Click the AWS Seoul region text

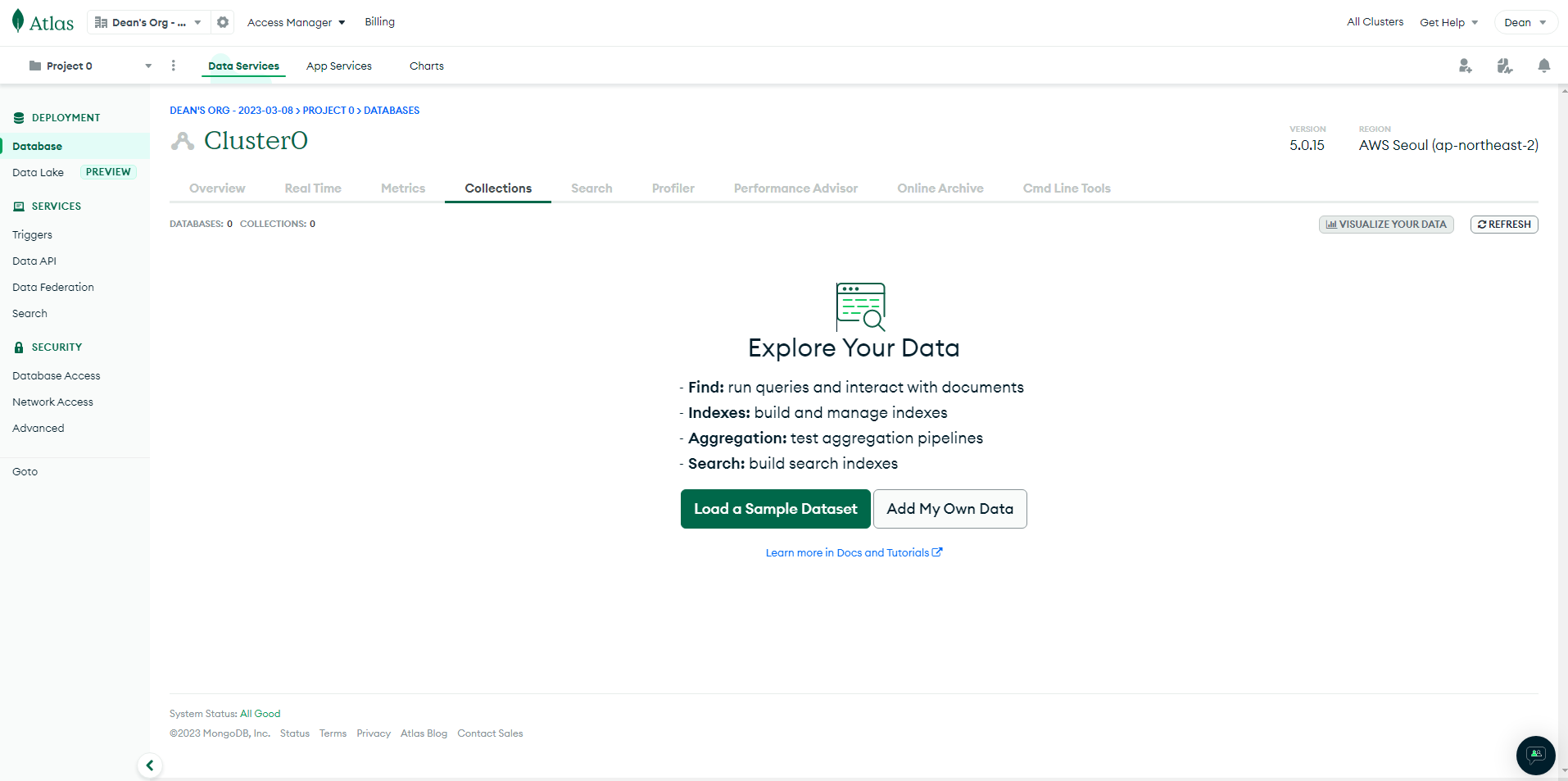1448,145
